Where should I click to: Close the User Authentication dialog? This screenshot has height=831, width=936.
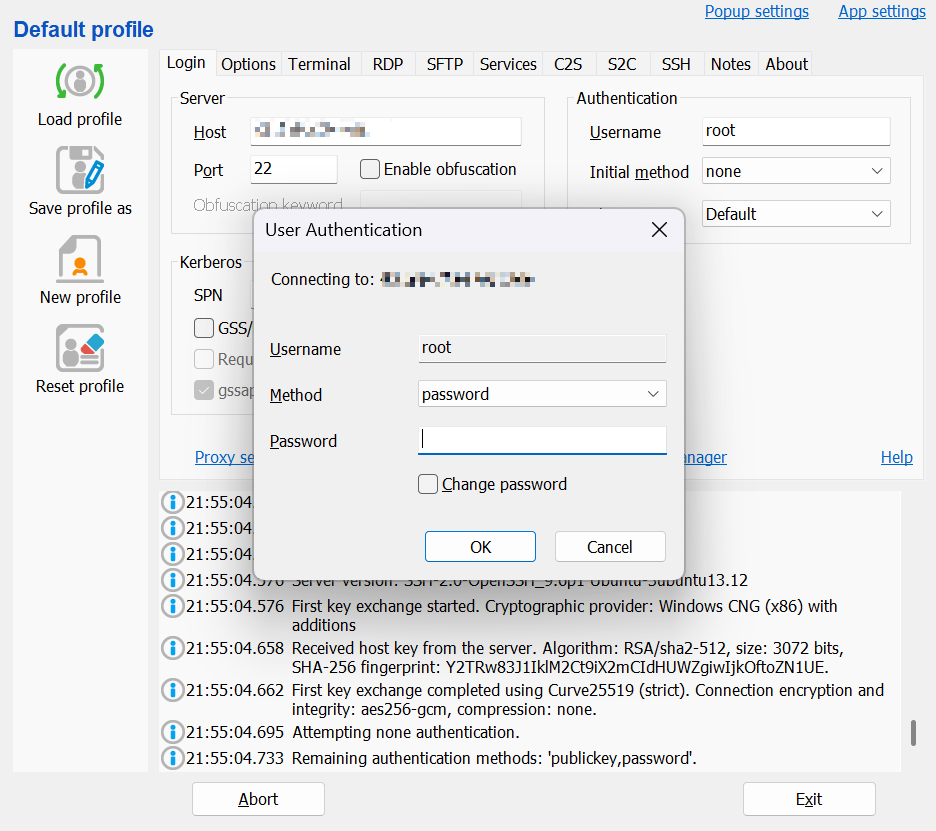click(659, 230)
